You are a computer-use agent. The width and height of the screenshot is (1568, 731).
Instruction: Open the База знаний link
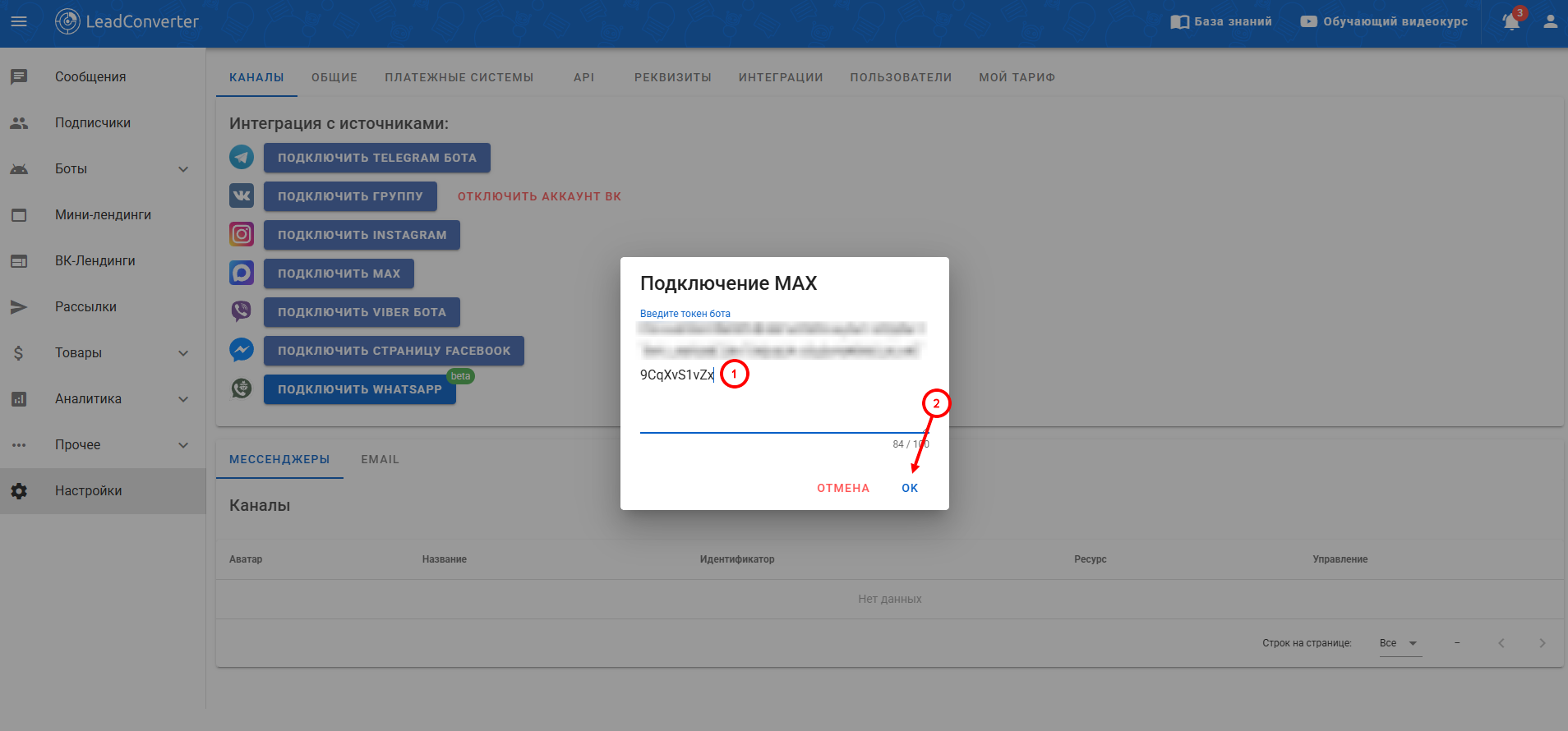pyautogui.click(x=1221, y=22)
